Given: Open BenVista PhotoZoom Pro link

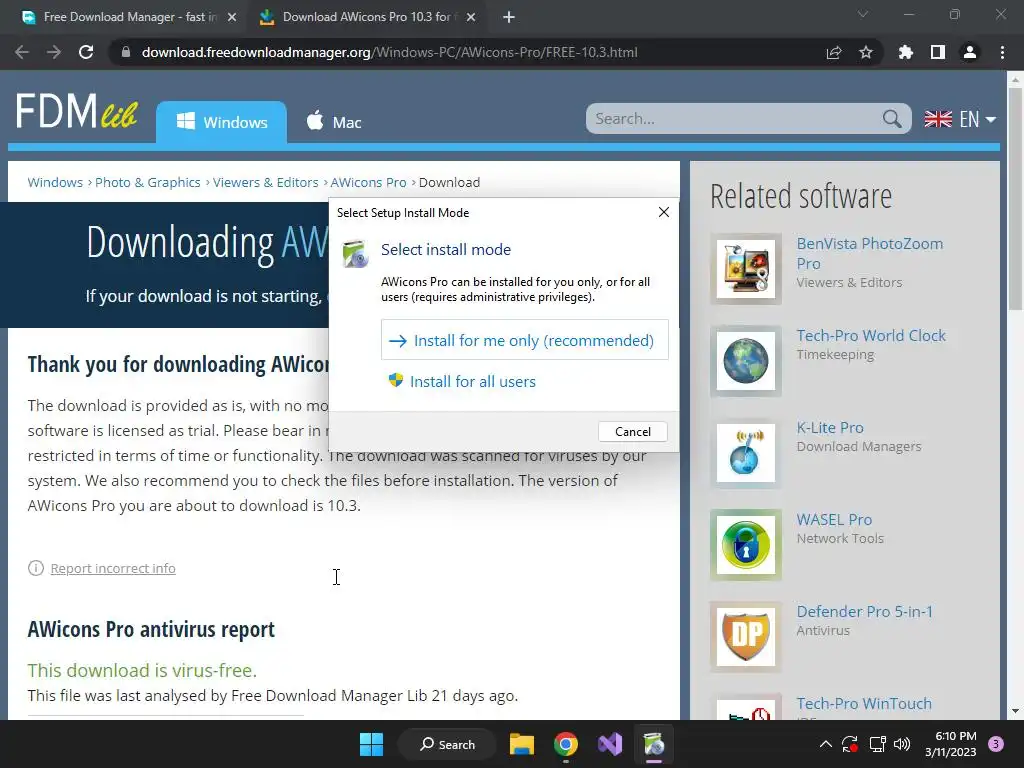Looking at the screenshot, I should 869,253.
